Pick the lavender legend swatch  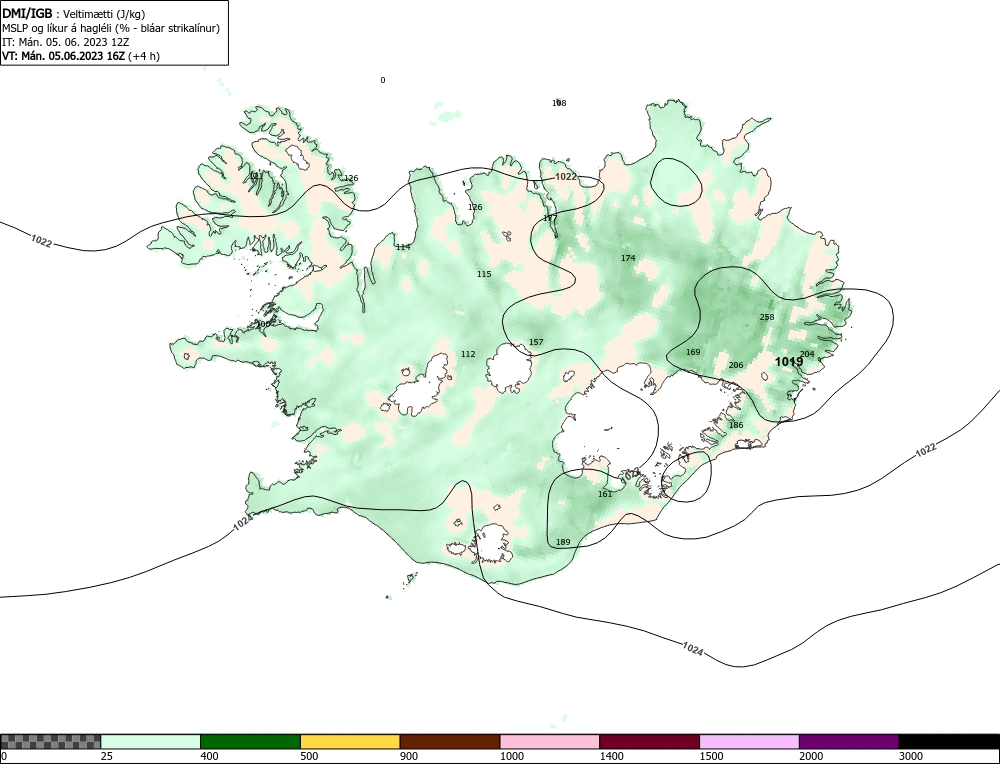click(749, 741)
